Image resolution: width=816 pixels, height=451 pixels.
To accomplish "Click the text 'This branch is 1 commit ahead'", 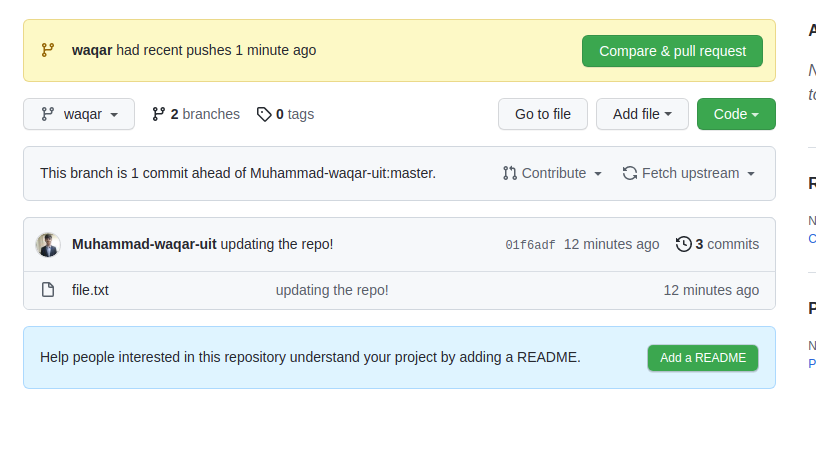I will coord(142,173).
